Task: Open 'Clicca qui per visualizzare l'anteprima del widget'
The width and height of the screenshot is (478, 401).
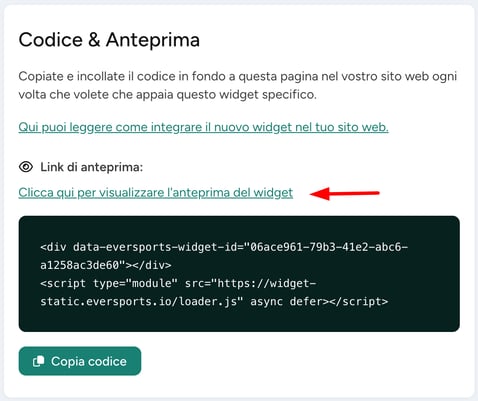Action: [156, 193]
